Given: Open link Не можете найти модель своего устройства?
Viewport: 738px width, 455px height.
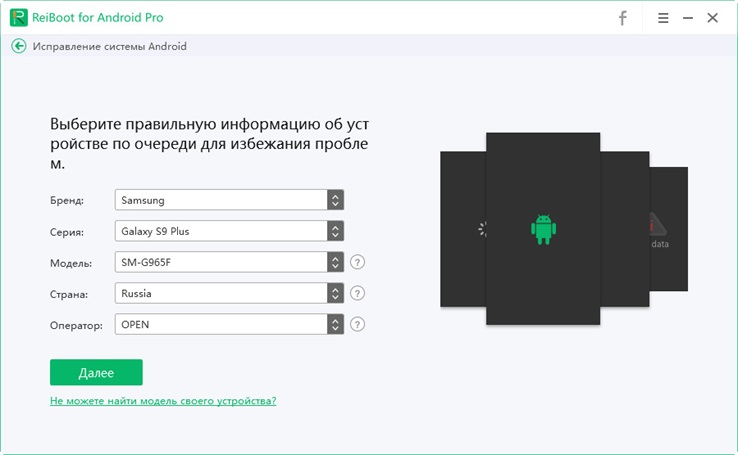Looking at the screenshot, I should [x=163, y=401].
